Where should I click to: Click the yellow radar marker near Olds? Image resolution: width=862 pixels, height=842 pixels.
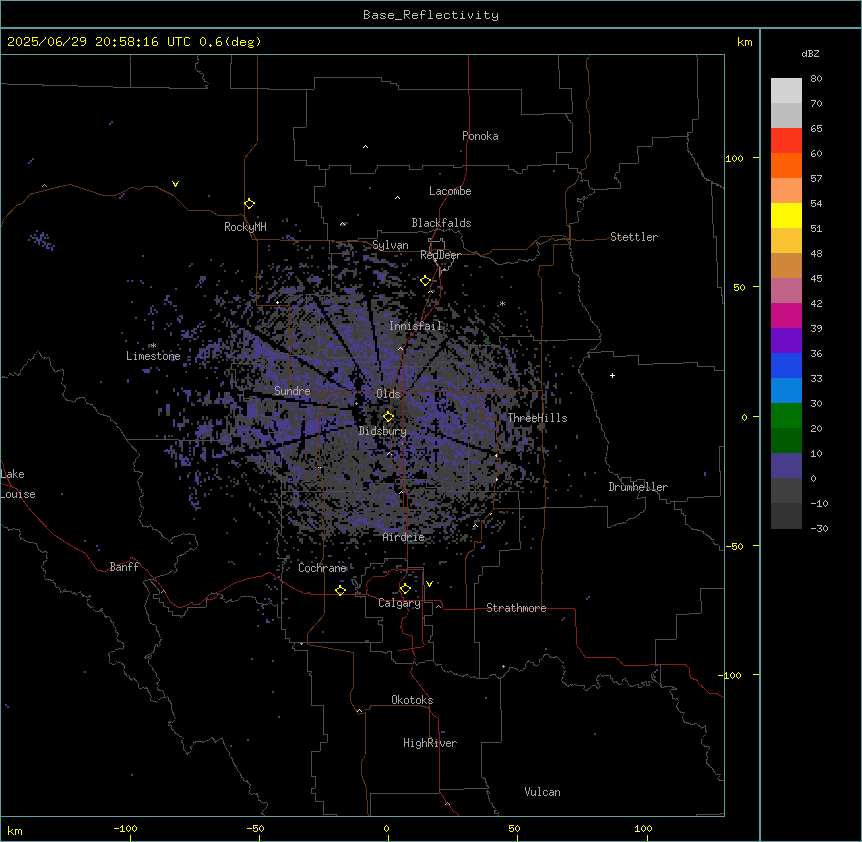[388, 416]
